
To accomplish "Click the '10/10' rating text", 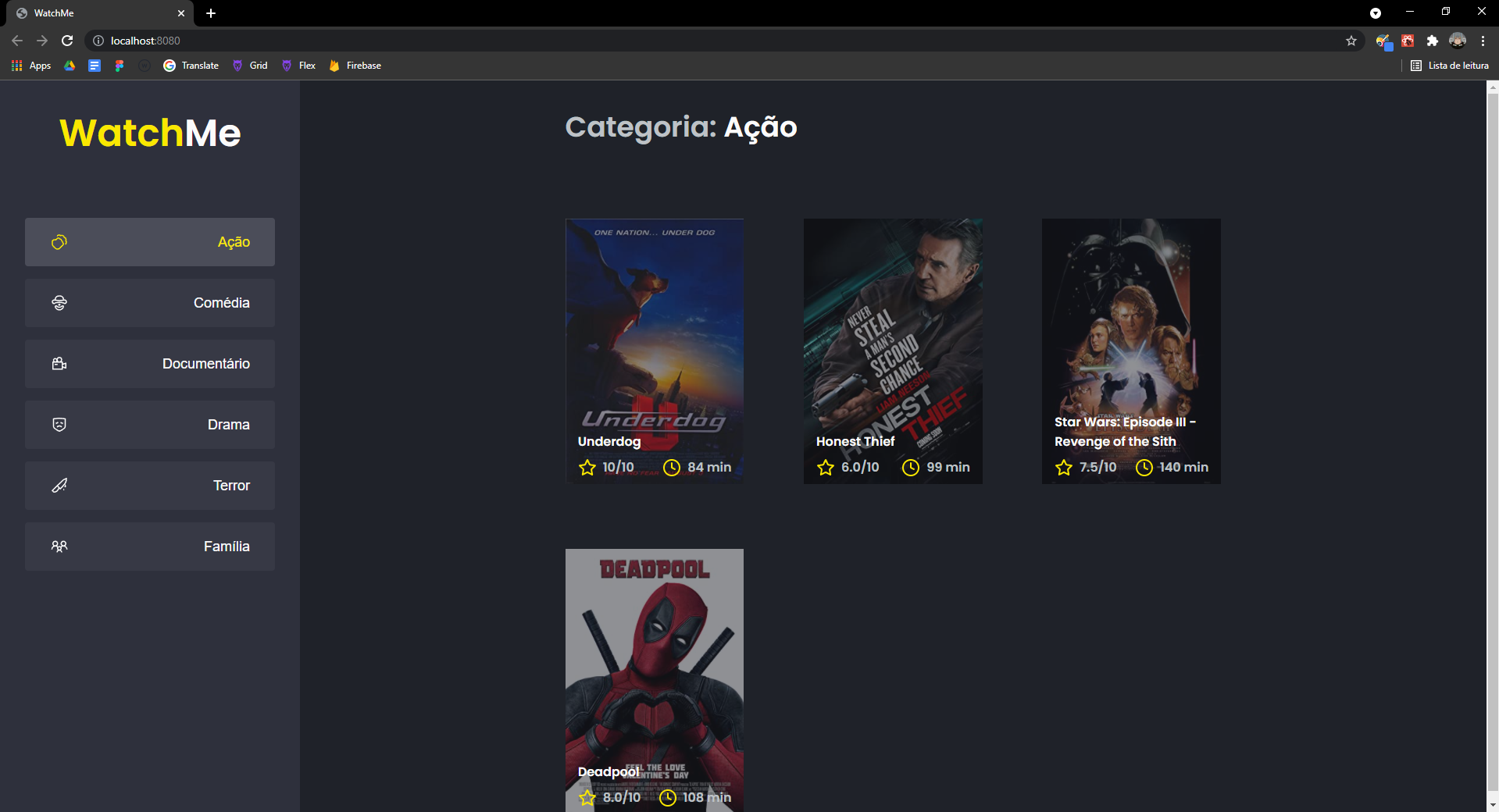I will point(618,467).
